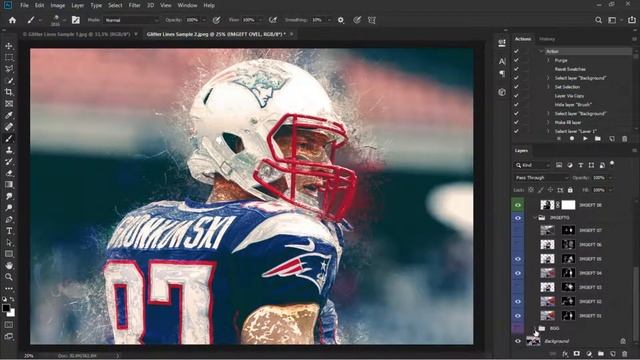Switch to the History tab
The height and width of the screenshot is (360, 640).
click(547, 39)
